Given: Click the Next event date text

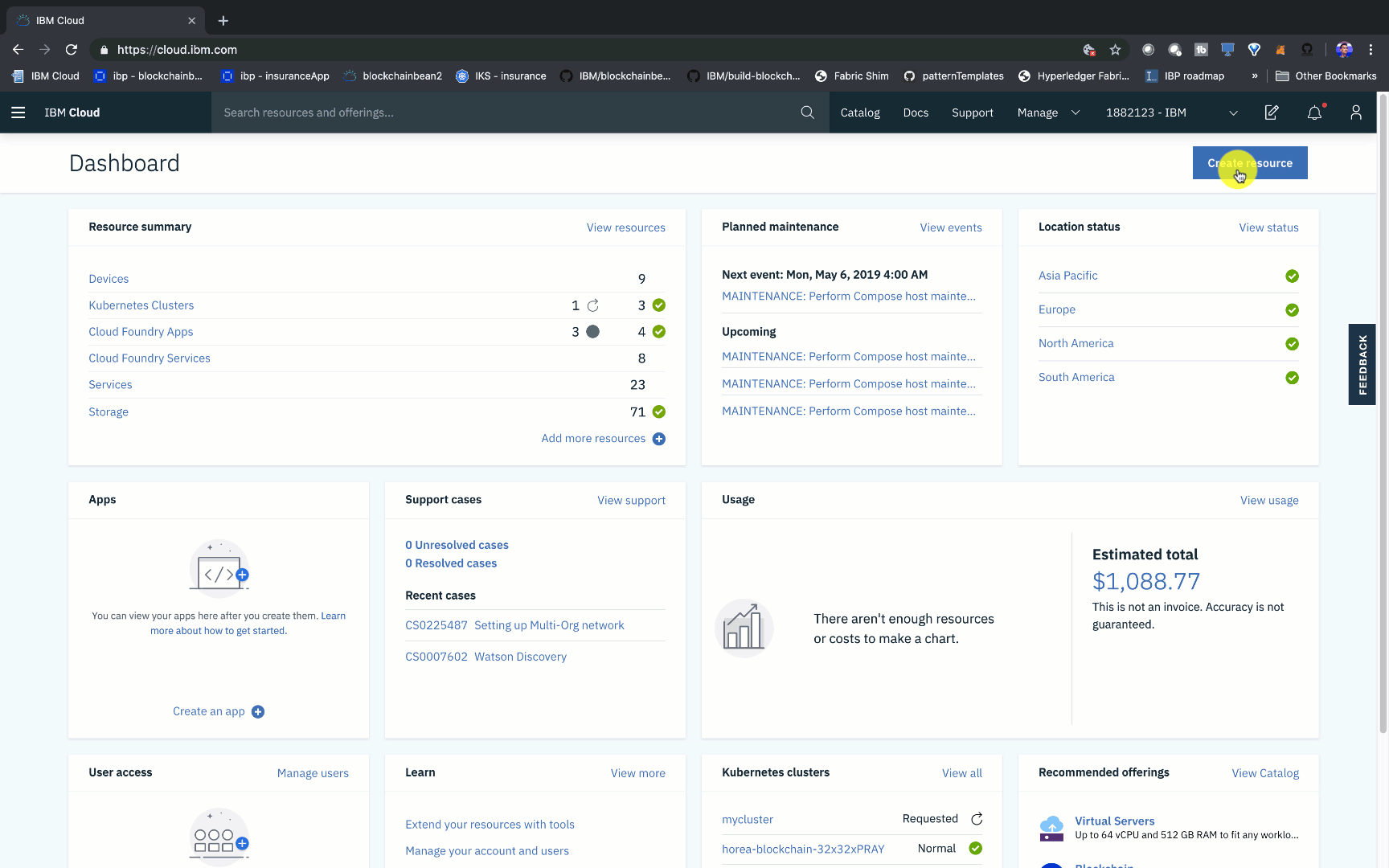Looking at the screenshot, I should [x=825, y=275].
